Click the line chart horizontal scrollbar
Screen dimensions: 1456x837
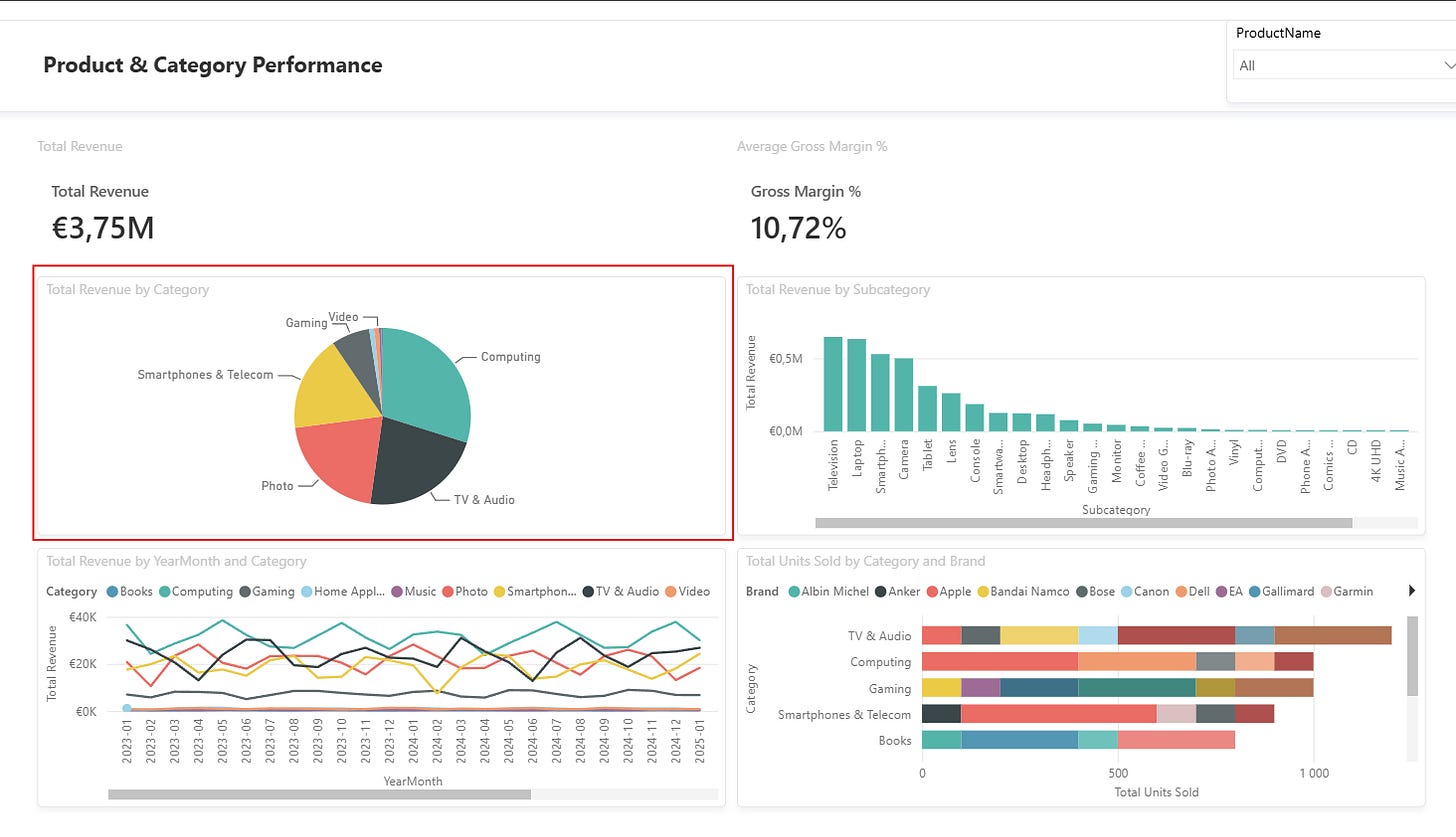(x=319, y=794)
